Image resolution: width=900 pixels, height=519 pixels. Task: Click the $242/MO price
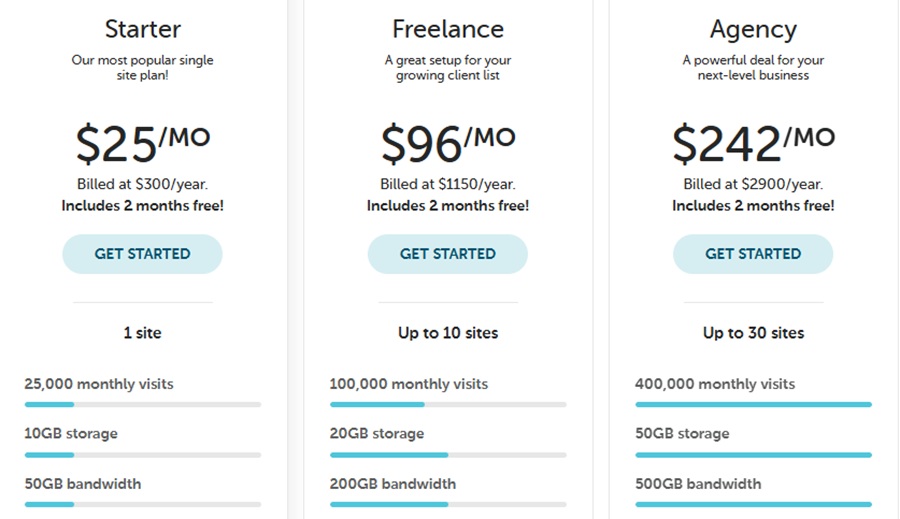click(x=753, y=143)
